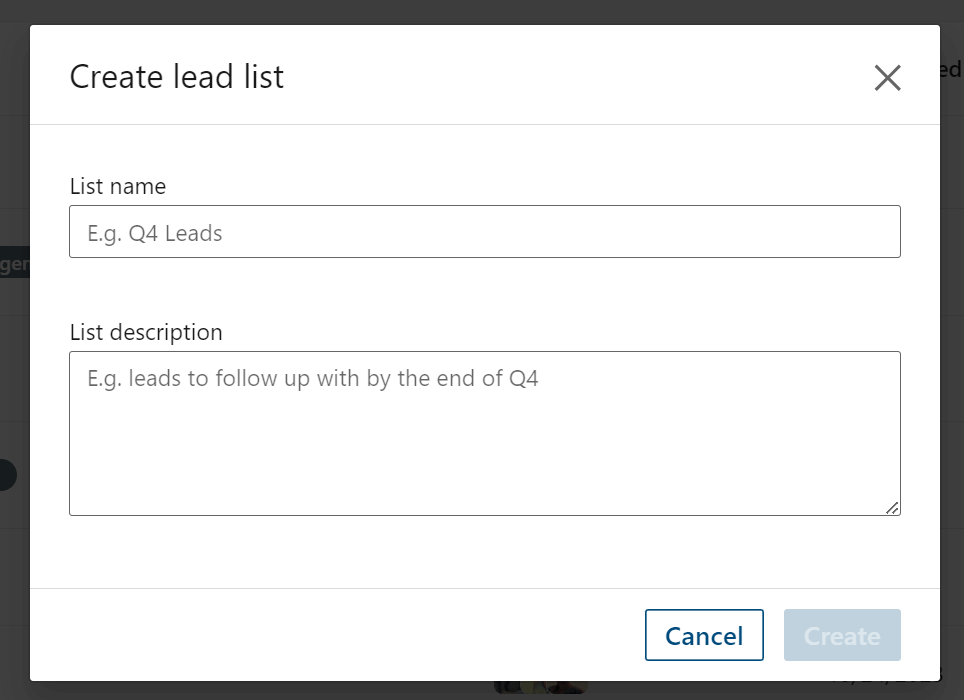The height and width of the screenshot is (700, 964).
Task: Close the Create lead list dialog
Action: [887, 78]
